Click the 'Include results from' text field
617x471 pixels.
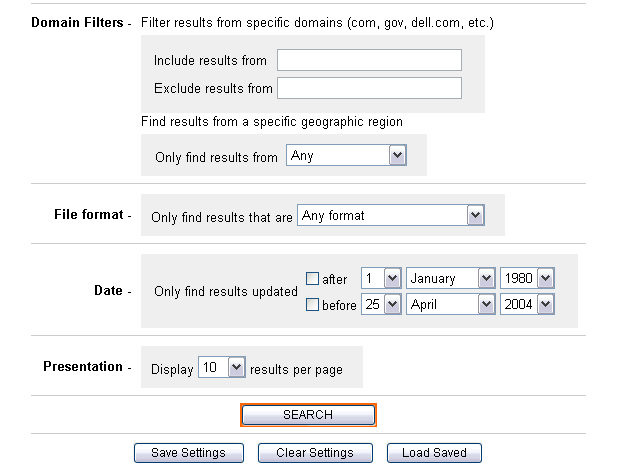pos(368,60)
